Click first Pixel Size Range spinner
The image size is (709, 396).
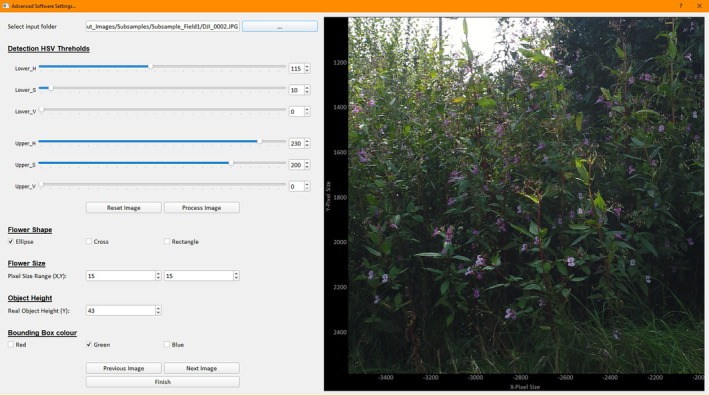(158, 276)
